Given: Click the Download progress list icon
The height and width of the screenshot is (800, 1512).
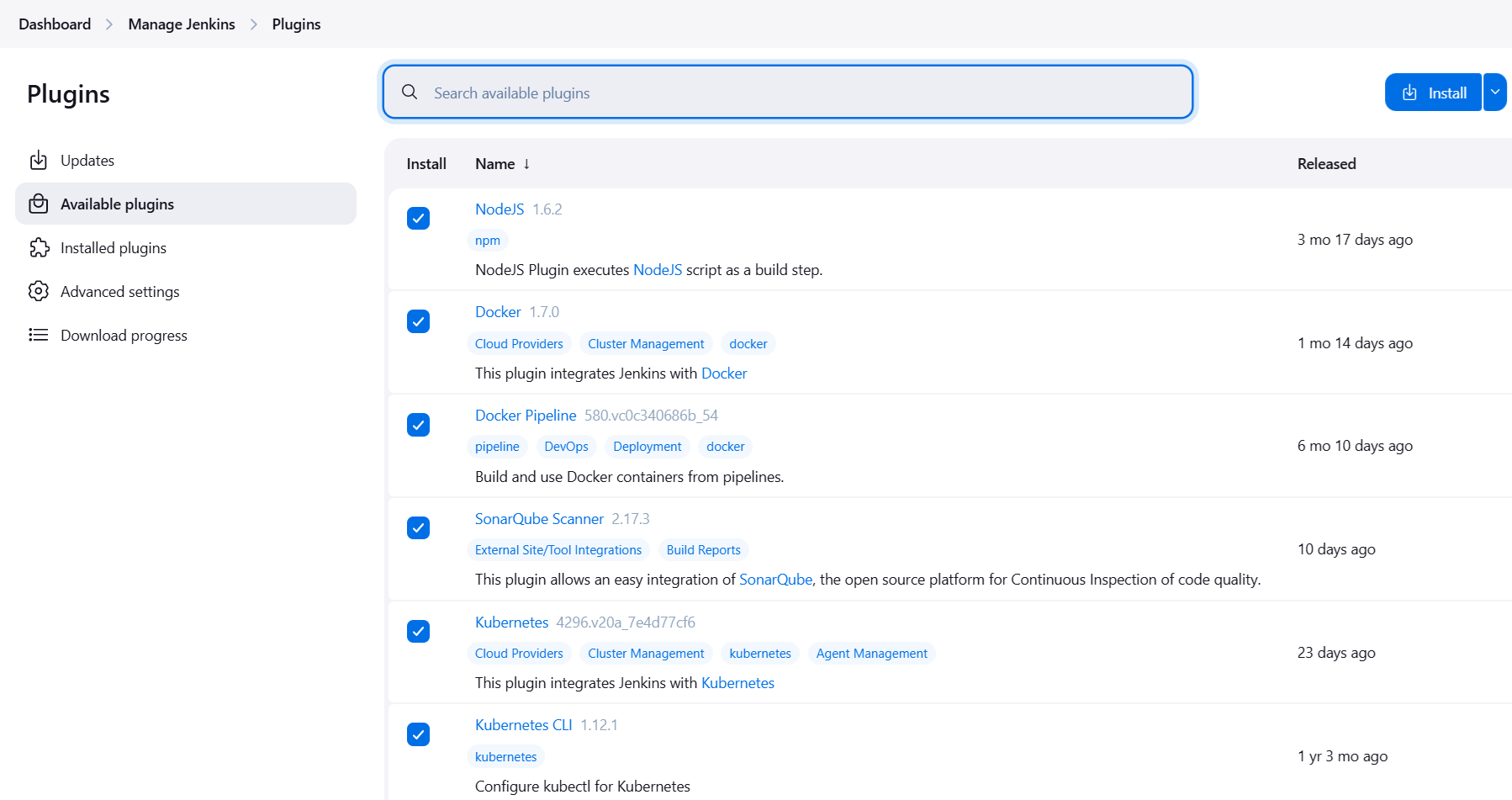Looking at the screenshot, I should [x=39, y=335].
